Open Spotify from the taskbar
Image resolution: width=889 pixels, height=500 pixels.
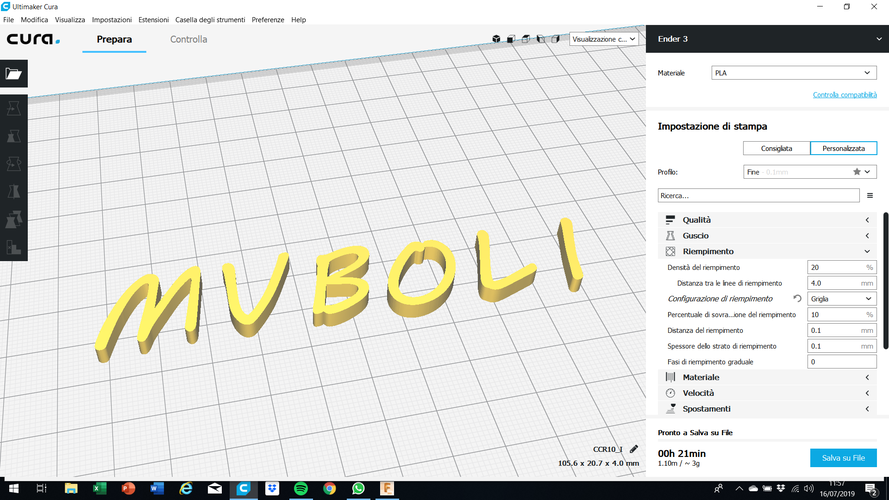(301, 488)
